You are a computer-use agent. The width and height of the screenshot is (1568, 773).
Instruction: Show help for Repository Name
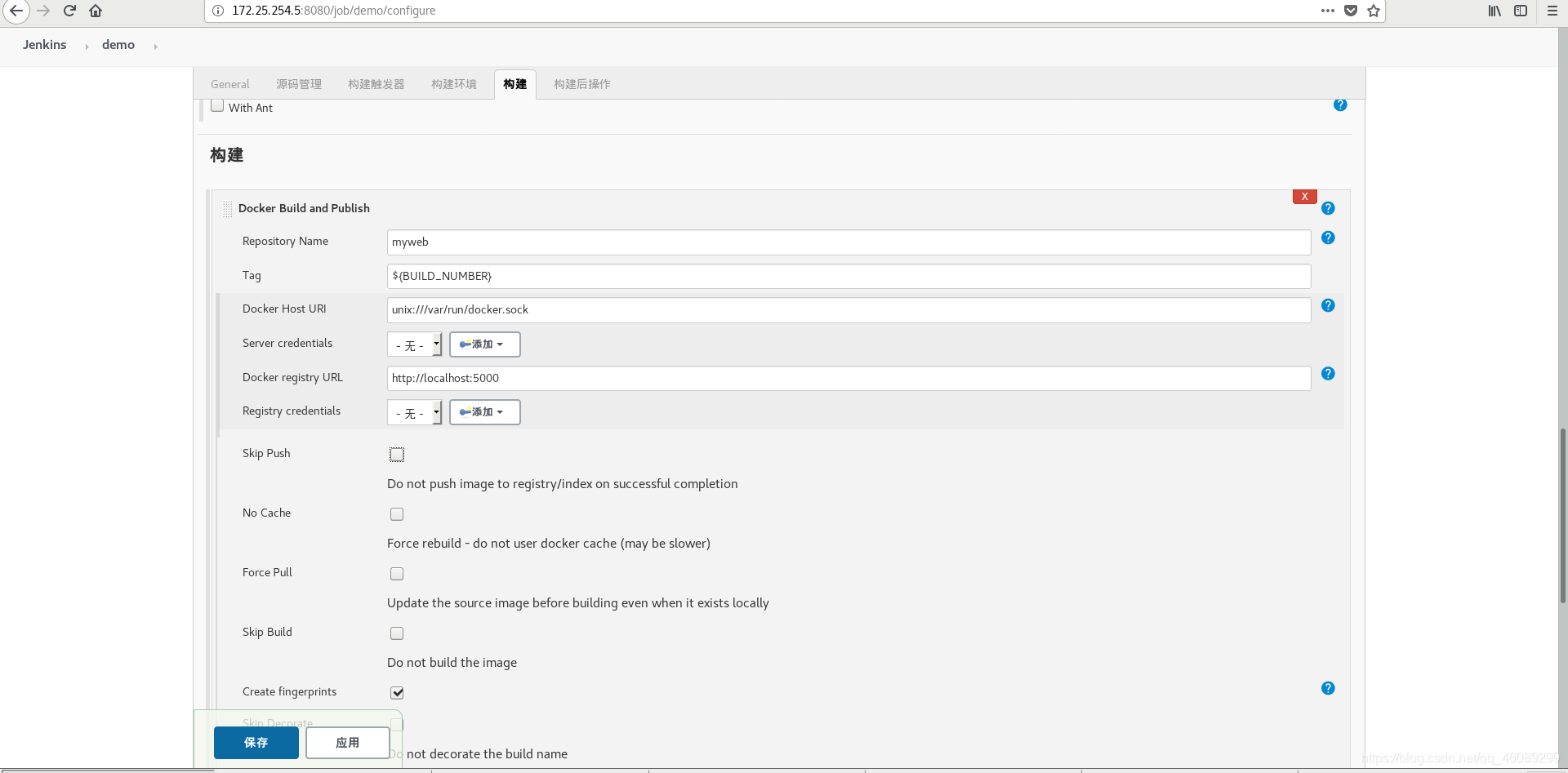pos(1328,238)
